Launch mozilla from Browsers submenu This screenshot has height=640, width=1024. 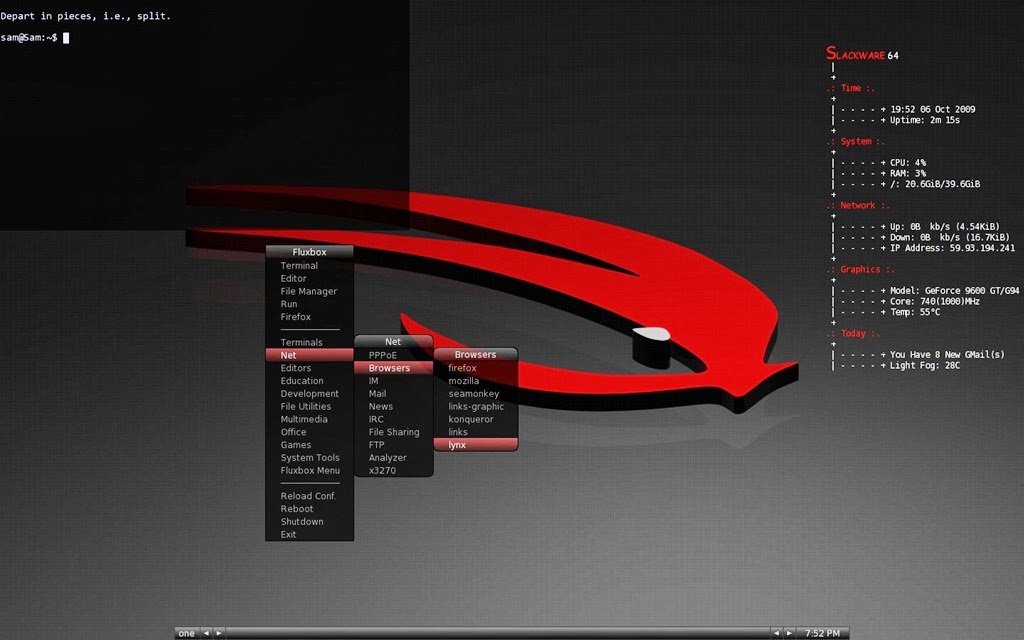tap(476, 381)
